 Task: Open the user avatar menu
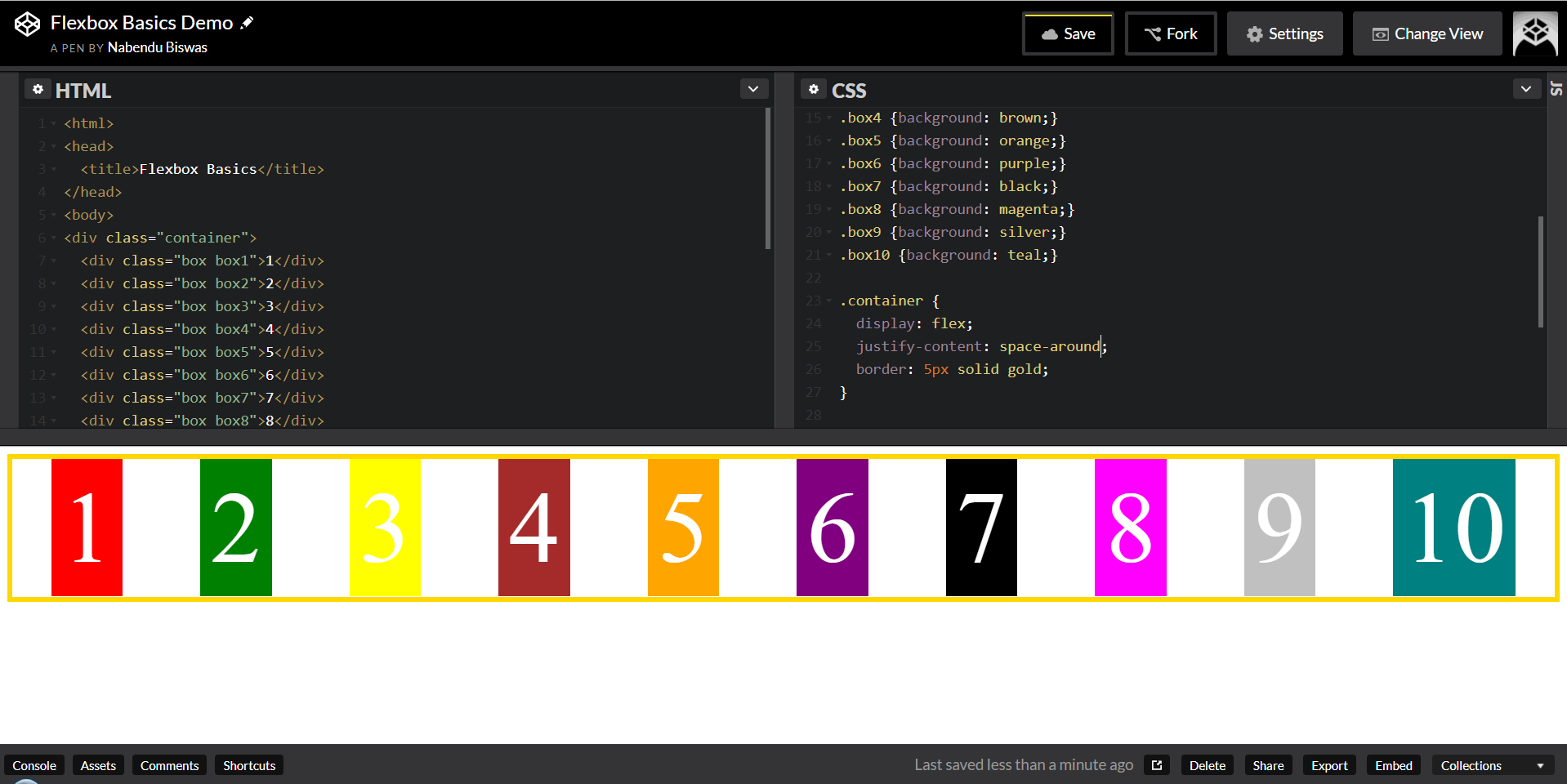click(1535, 33)
